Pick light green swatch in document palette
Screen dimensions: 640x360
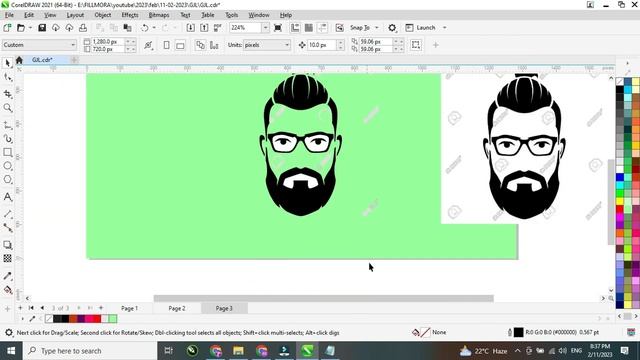click(113, 319)
